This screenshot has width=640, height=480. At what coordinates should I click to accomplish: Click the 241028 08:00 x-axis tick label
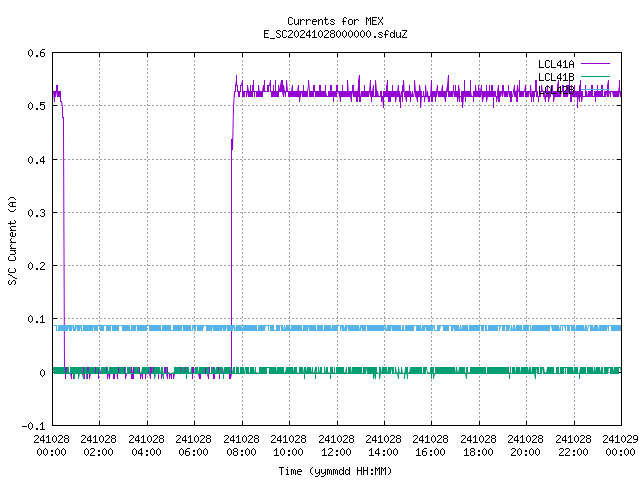tap(241, 445)
